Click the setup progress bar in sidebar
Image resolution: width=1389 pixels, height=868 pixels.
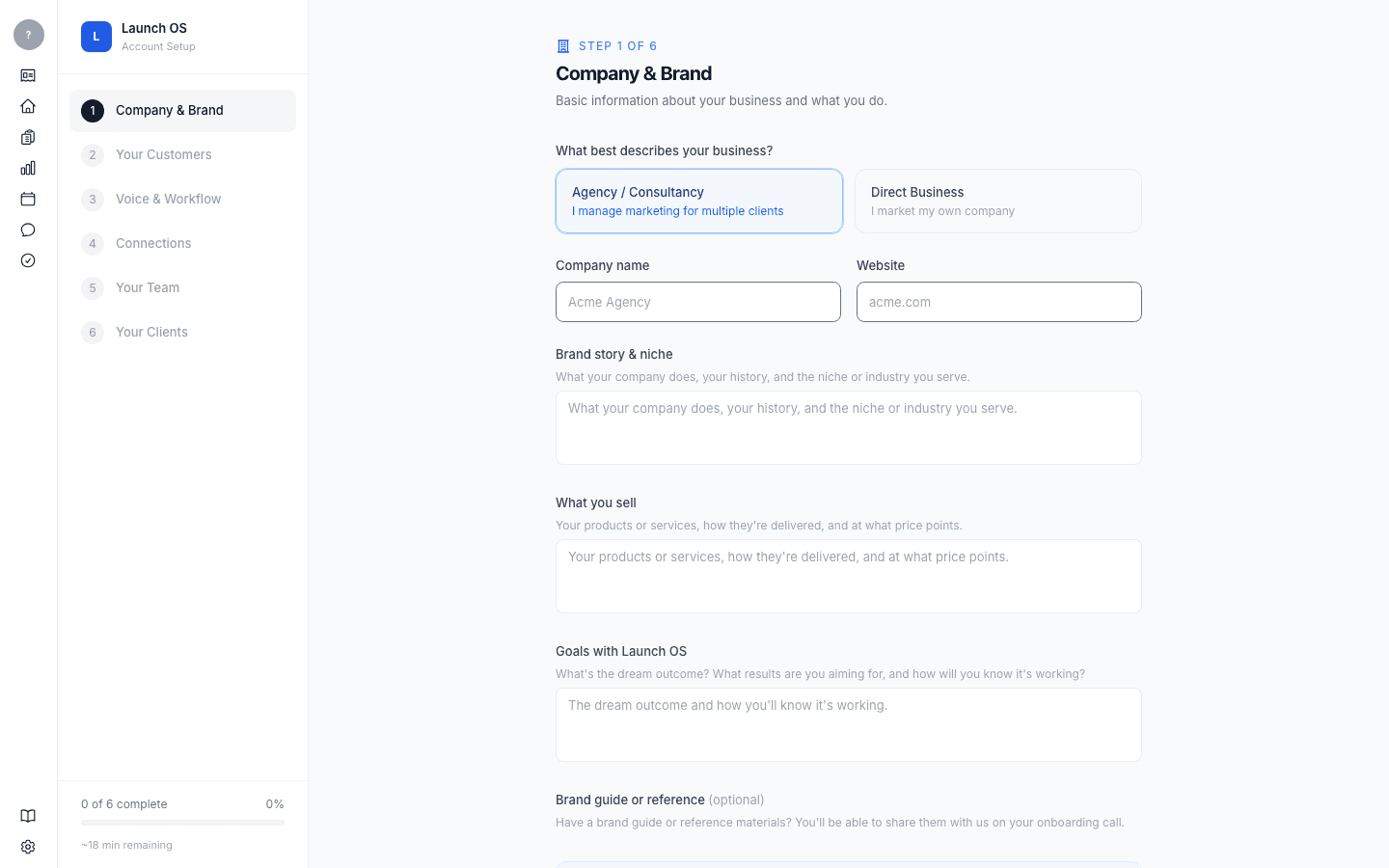pos(182,823)
